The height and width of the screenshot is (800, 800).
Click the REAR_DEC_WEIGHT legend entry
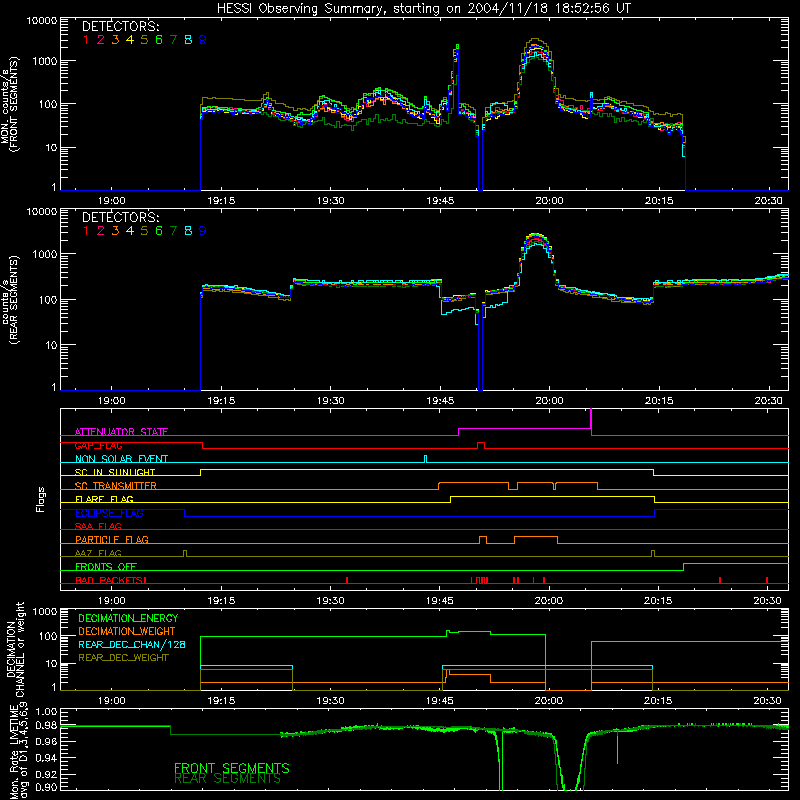123,658
